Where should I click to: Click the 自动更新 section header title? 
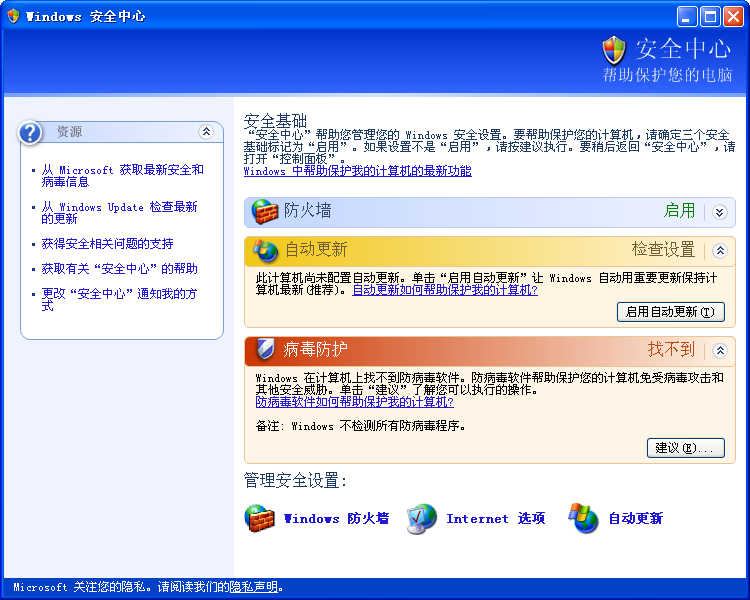pos(316,249)
